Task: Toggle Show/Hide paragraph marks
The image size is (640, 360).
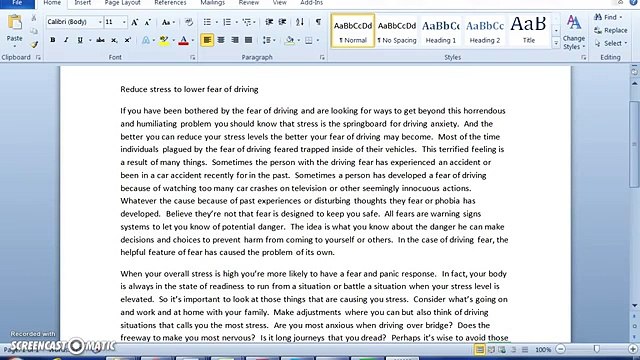Action: tap(318, 22)
